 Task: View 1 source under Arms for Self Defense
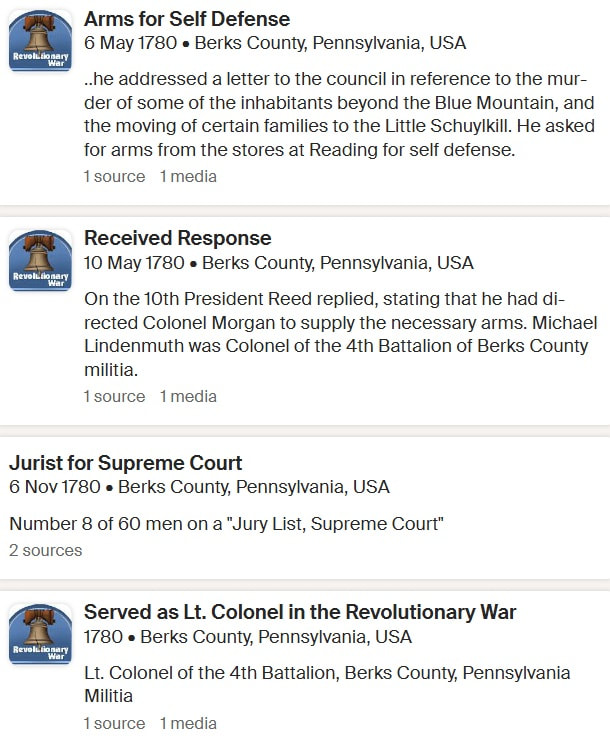(x=114, y=176)
